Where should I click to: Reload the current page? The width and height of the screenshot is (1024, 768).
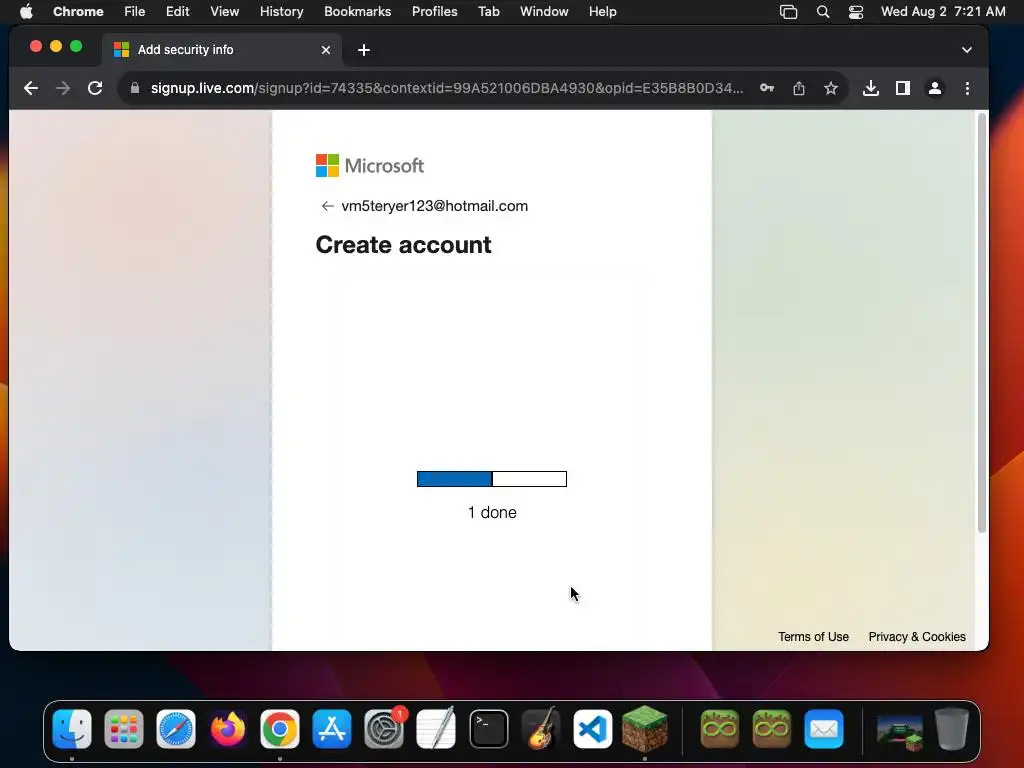pos(95,88)
